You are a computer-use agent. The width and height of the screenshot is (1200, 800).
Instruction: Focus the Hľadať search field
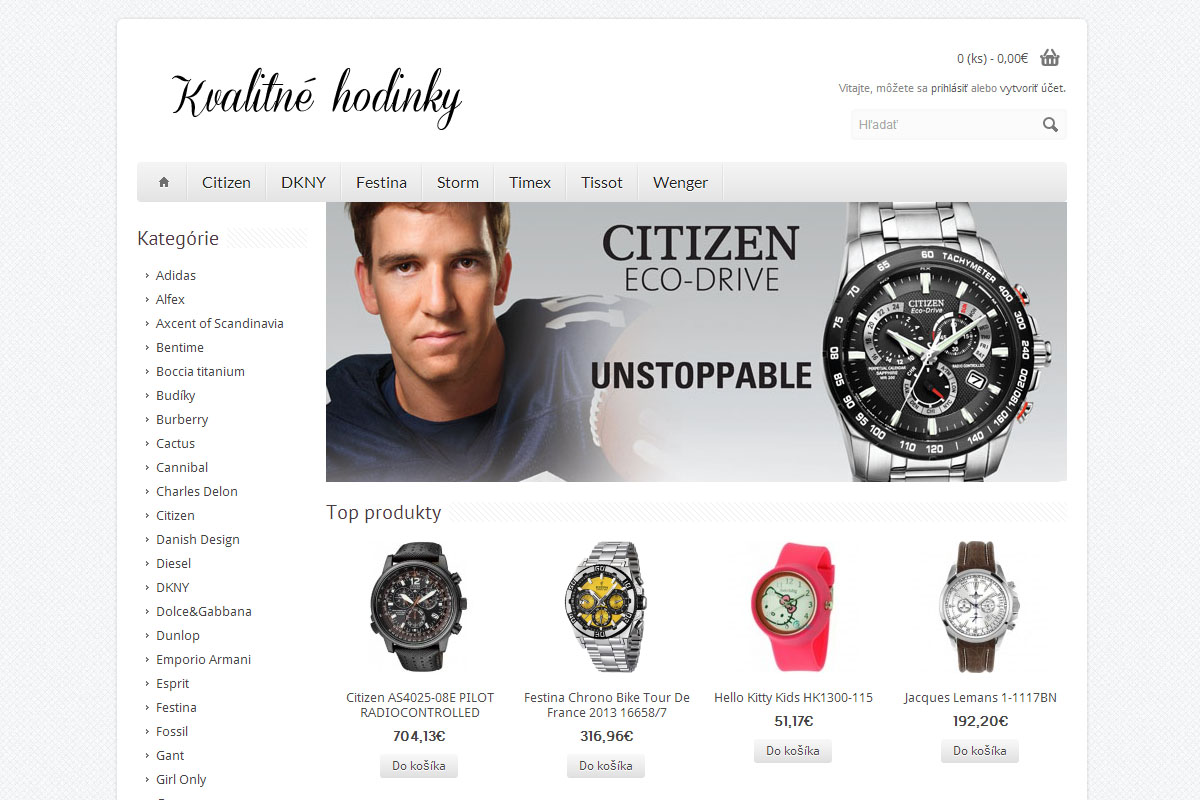[945, 125]
